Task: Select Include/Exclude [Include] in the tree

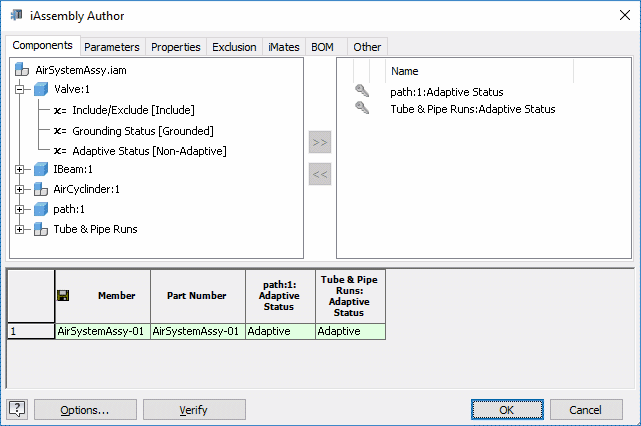Action: tap(133, 110)
